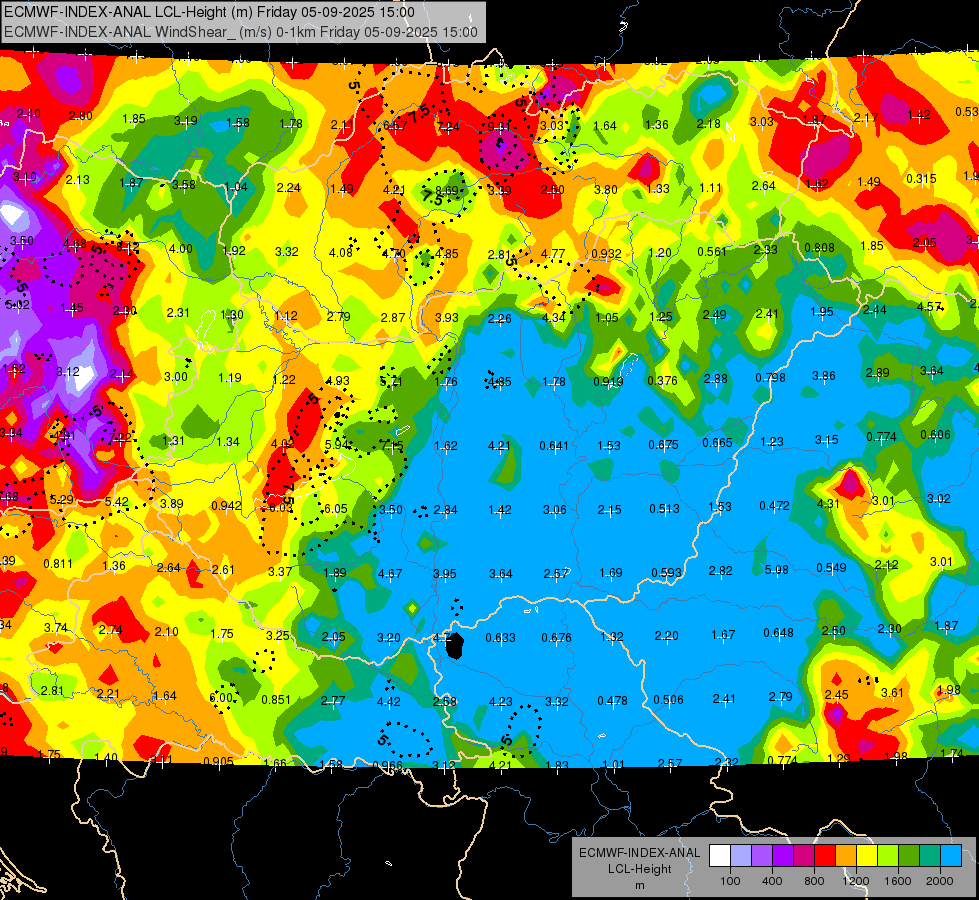This screenshot has width=979, height=900.
Task: Click the wind shear value 0.376
Action: [x=662, y=380]
